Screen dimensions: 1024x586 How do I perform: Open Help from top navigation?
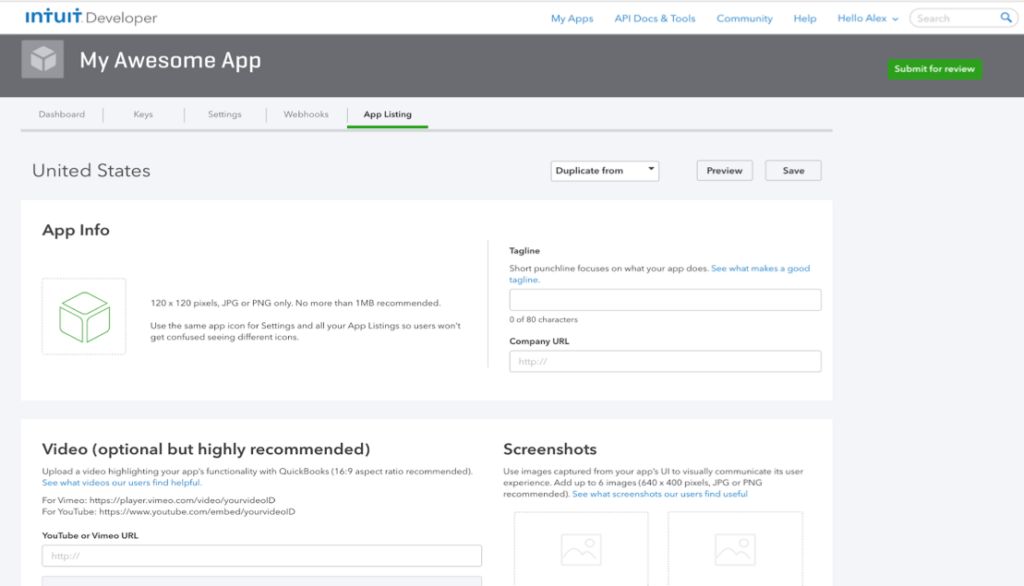tap(805, 18)
